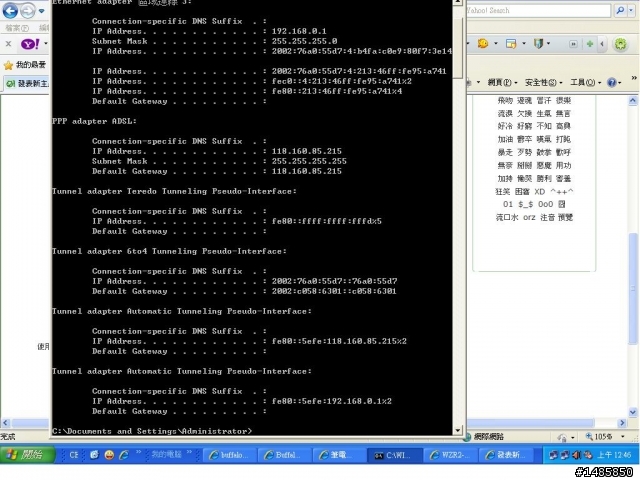Viewport: 640px width, 480px height.
Task: Click the OoO emoticon text
Action: coord(545,204)
